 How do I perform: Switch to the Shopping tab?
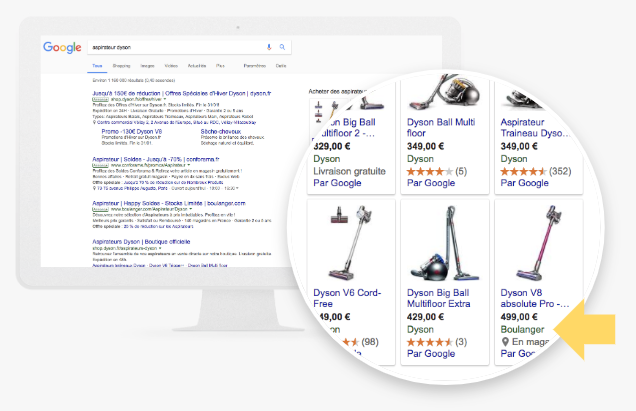tap(121, 66)
